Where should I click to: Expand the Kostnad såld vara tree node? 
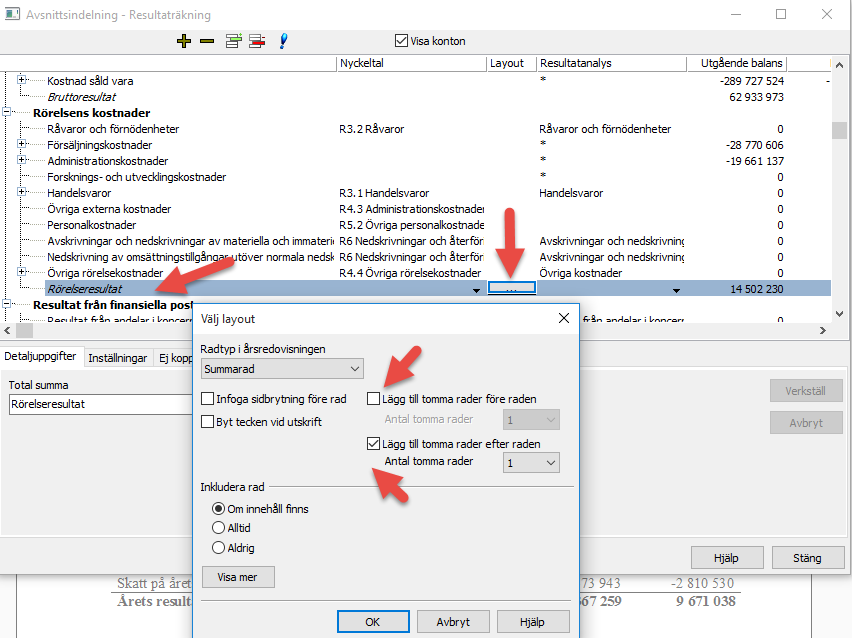click(22, 79)
